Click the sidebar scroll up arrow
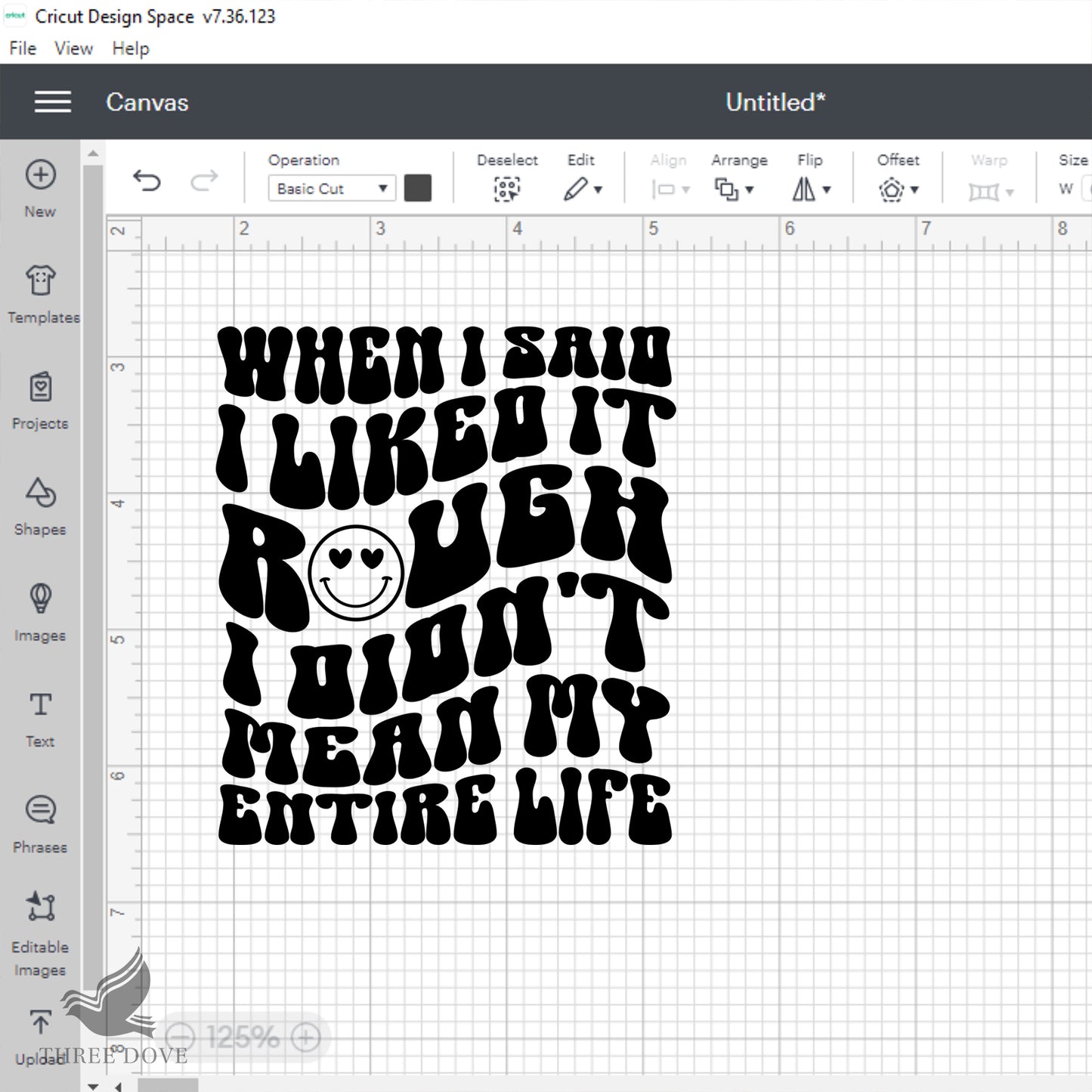 (93, 153)
